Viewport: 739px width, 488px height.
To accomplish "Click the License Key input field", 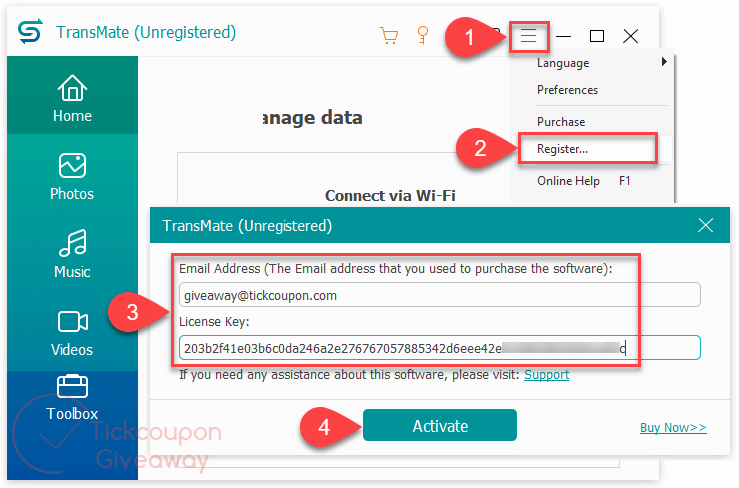I will click(x=439, y=348).
